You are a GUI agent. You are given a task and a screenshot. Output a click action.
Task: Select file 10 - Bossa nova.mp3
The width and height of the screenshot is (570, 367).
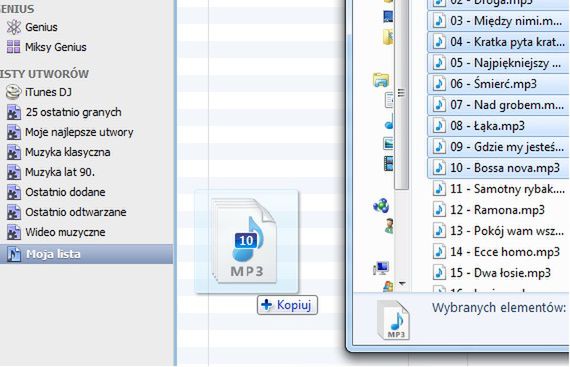[498, 168]
